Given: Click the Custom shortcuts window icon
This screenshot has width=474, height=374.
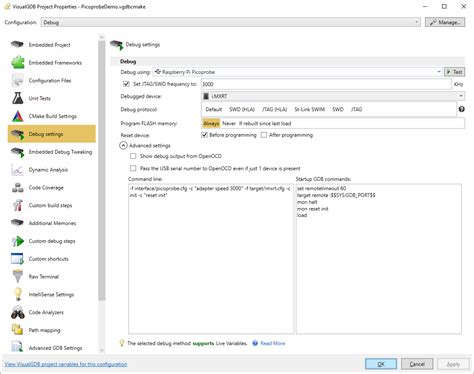Looking at the screenshot, I should tap(17, 259).
